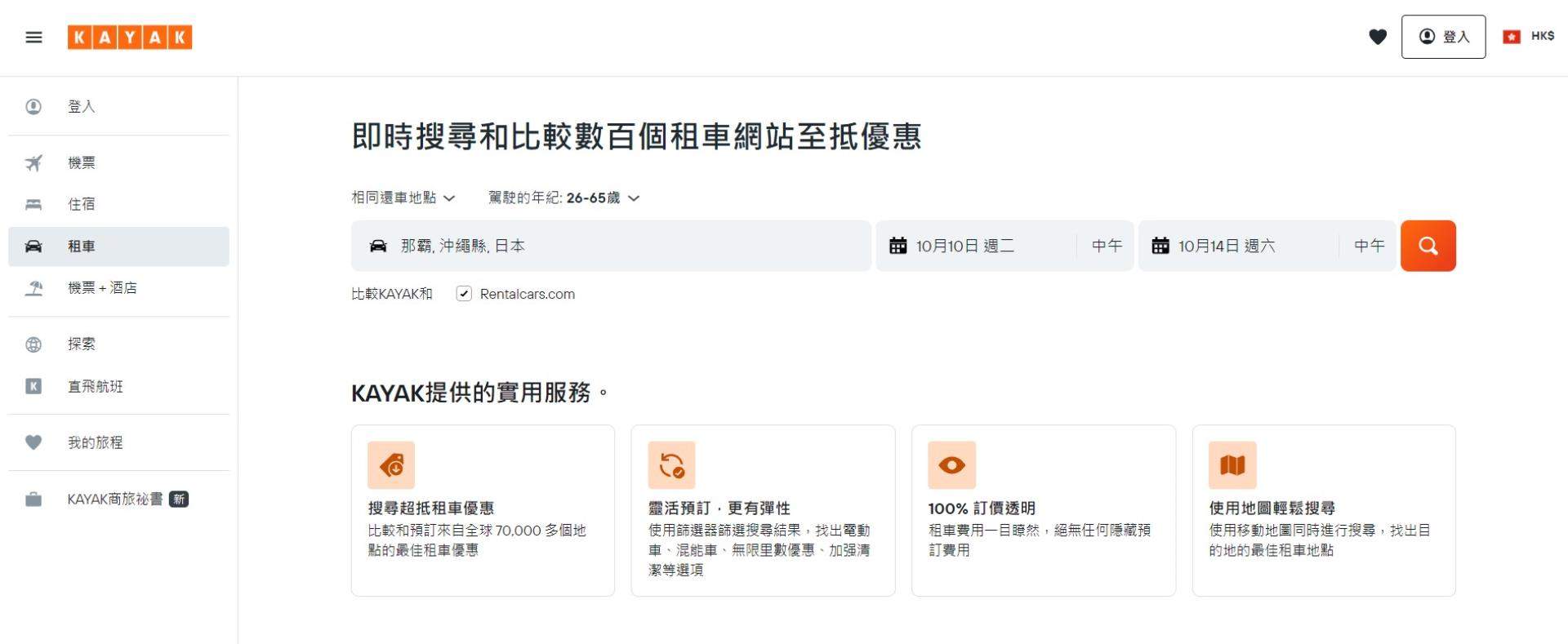The height and width of the screenshot is (644, 1568).
Task: Open the hamburger menu icon
Action: tap(33, 38)
